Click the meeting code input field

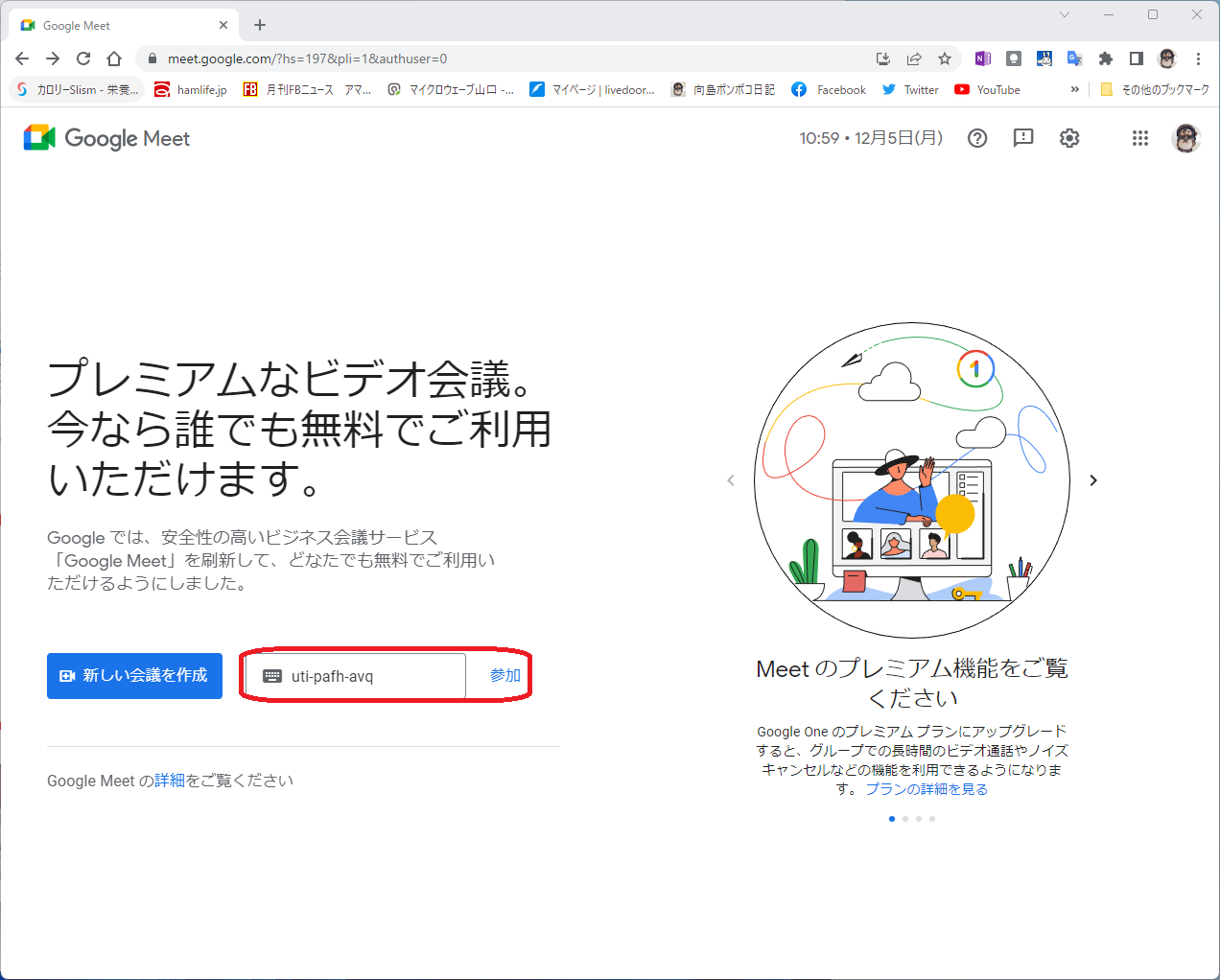click(356, 676)
